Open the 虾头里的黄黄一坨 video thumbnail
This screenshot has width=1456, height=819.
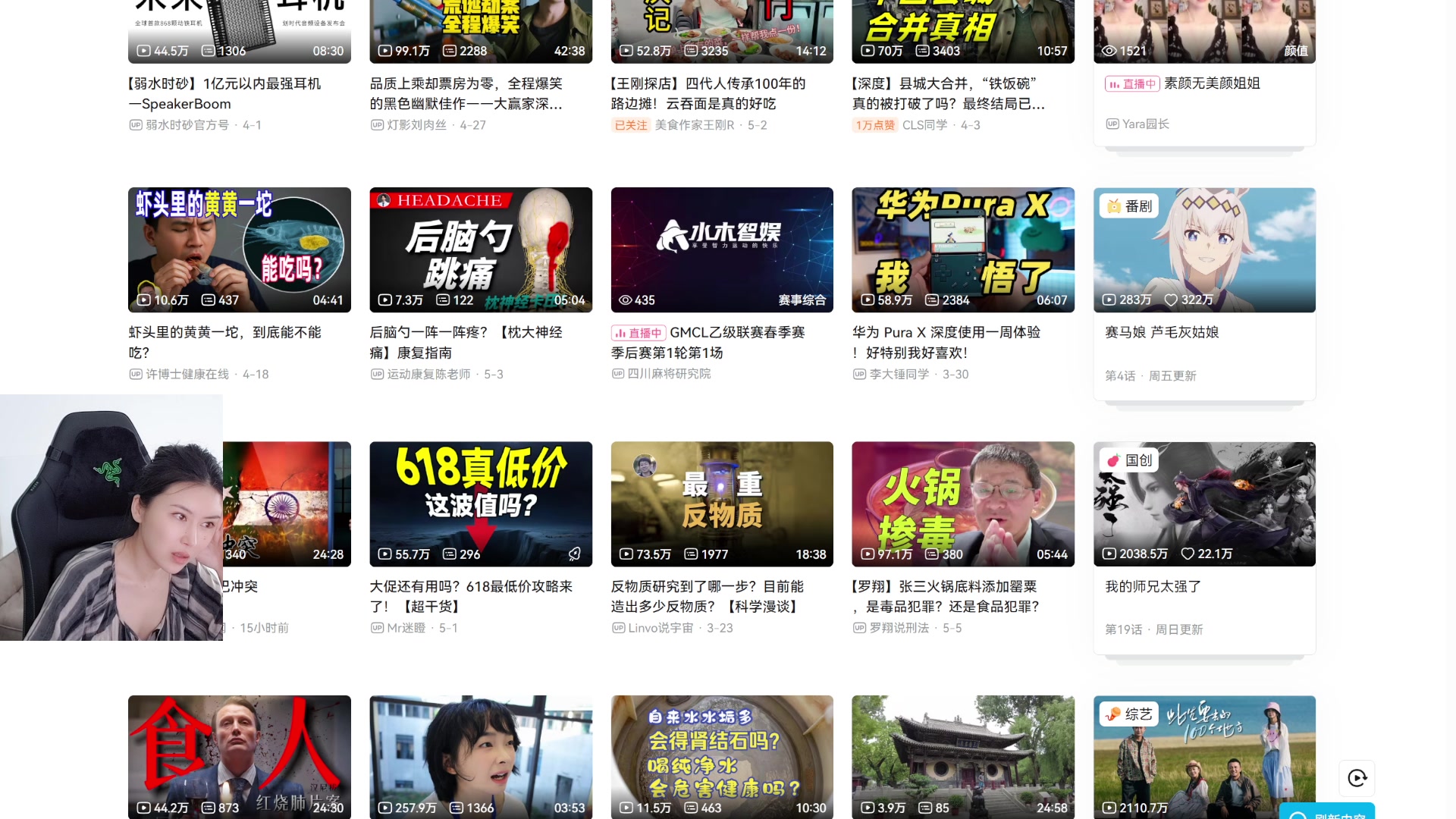[x=240, y=249]
